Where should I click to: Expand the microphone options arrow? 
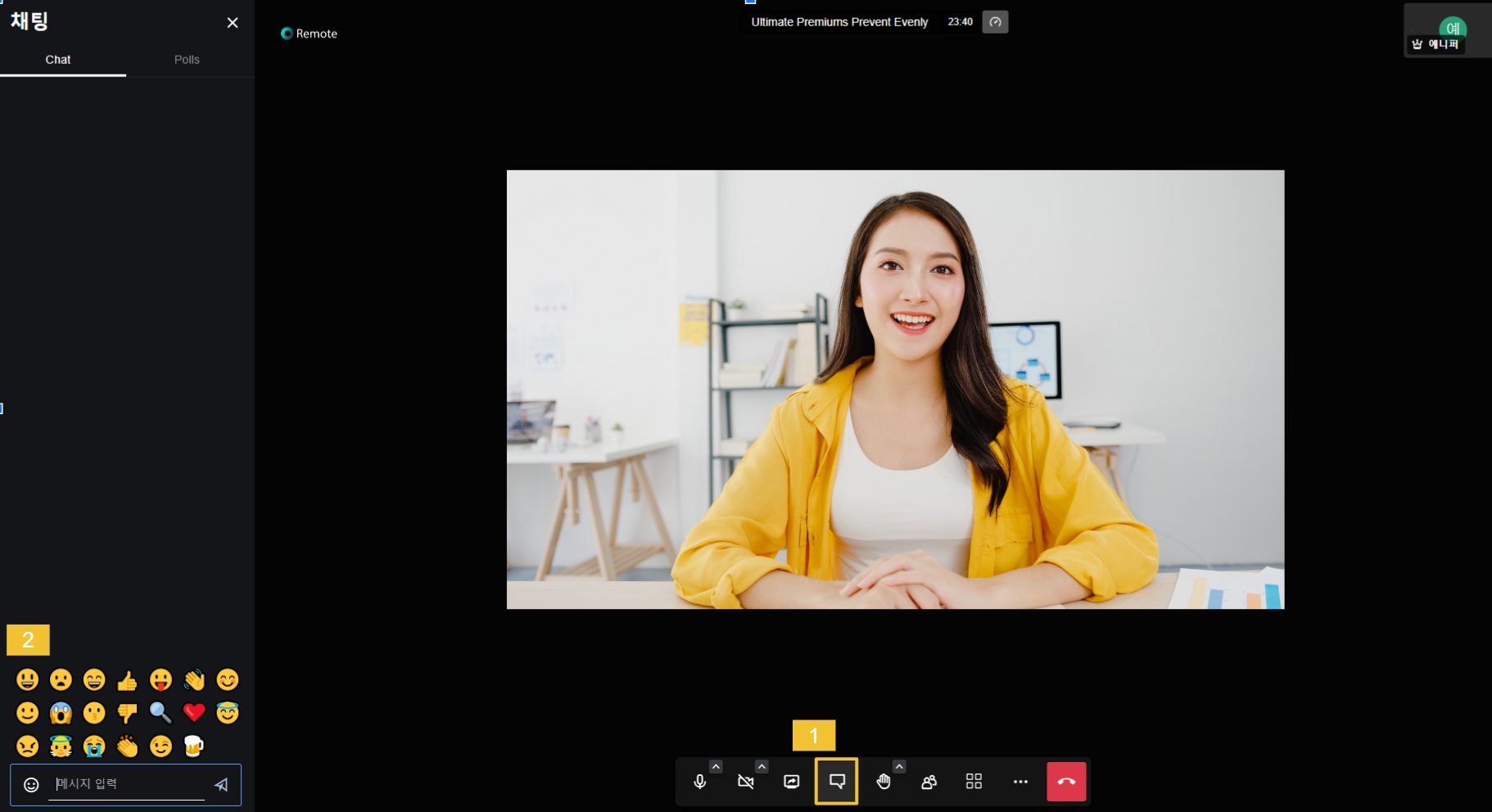click(716, 767)
